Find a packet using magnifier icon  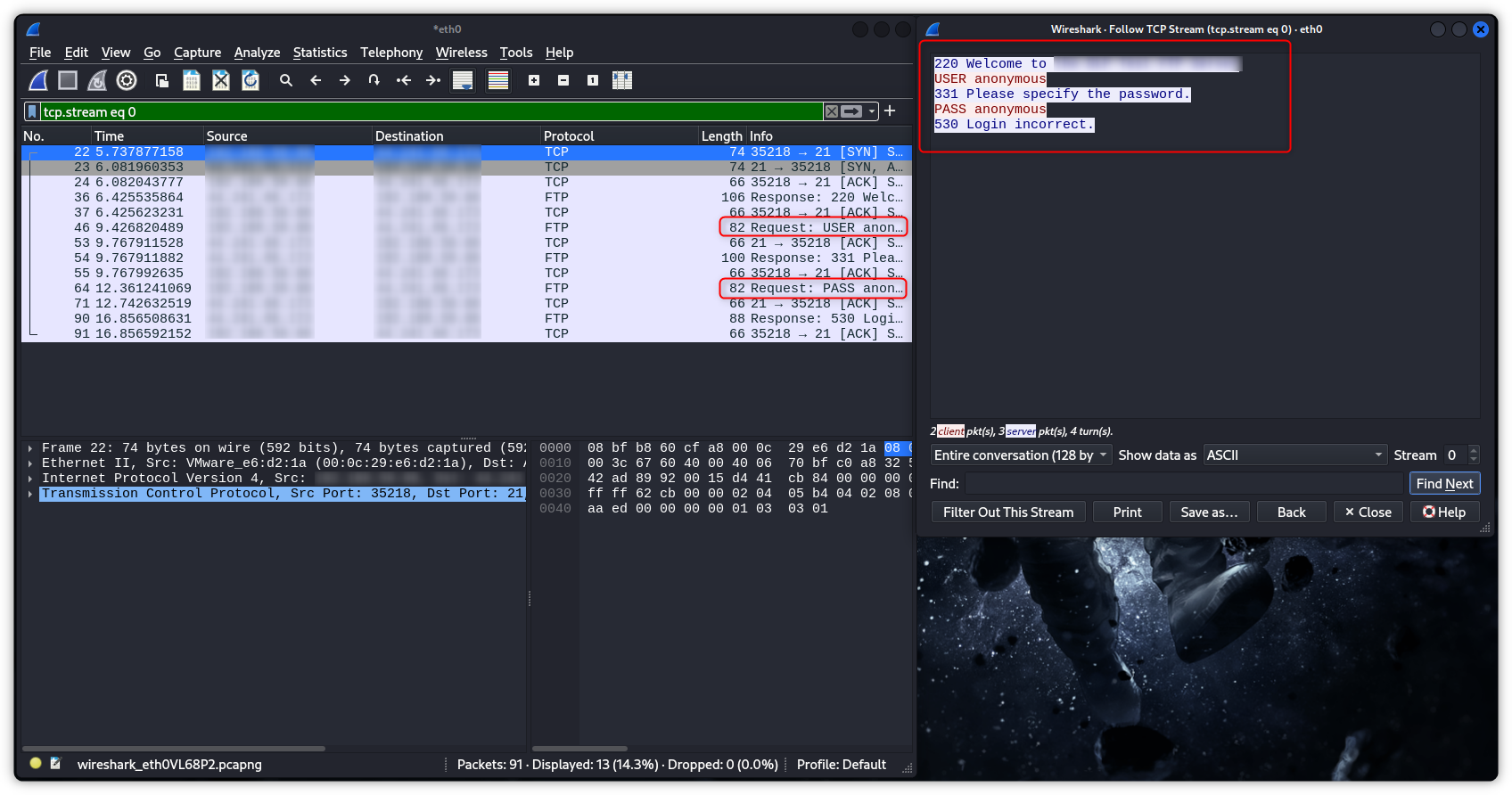coord(286,80)
